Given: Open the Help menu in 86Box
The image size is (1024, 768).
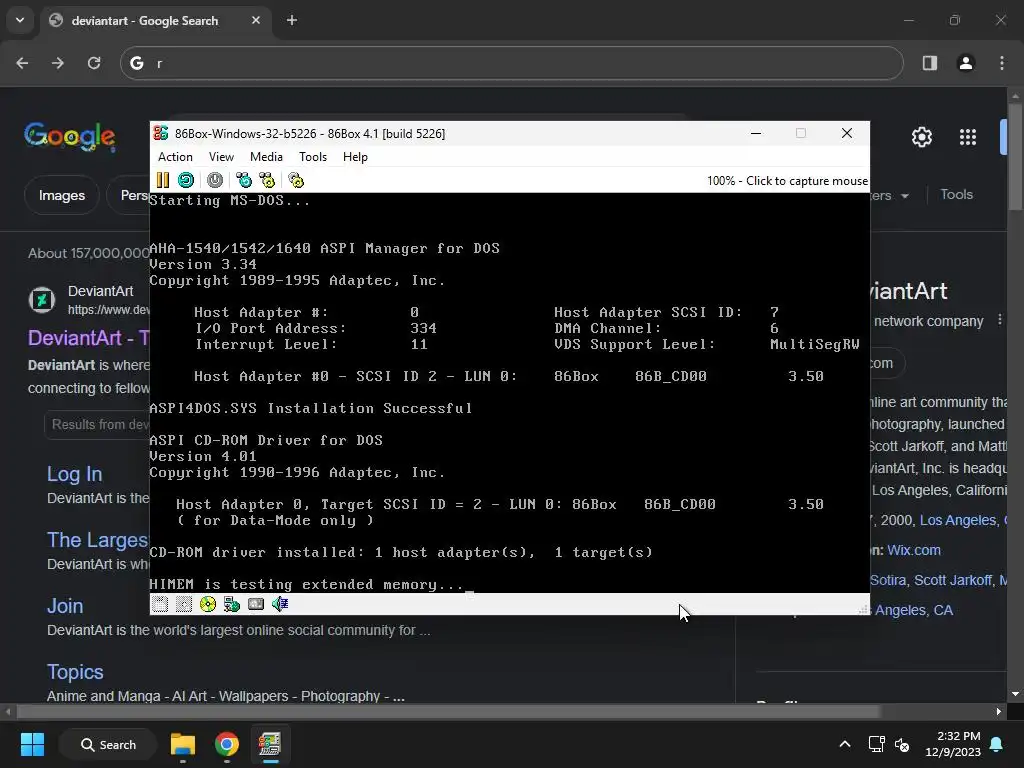Looking at the screenshot, I should click(x=355, y=157).
